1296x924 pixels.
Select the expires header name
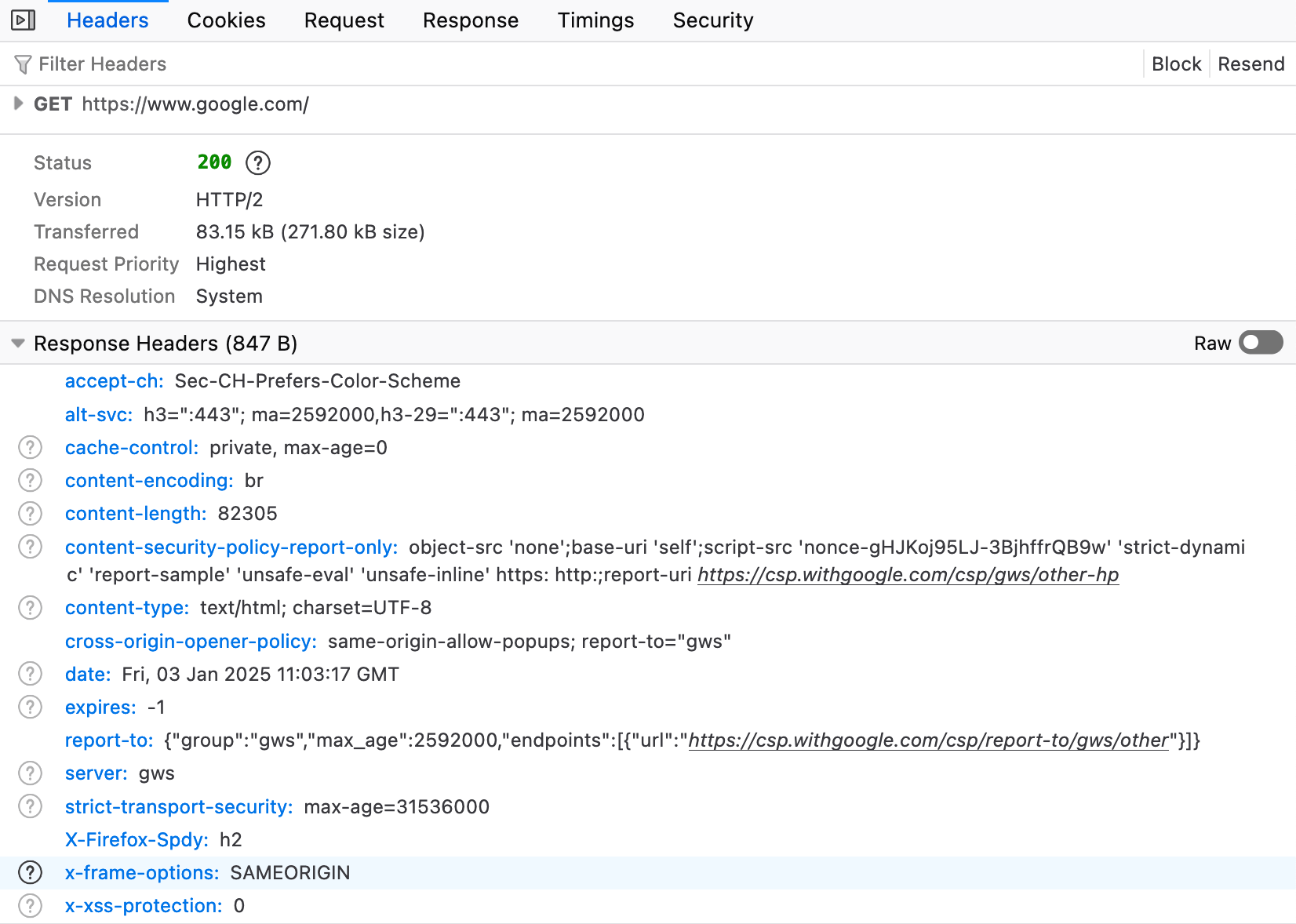point(100,708)
